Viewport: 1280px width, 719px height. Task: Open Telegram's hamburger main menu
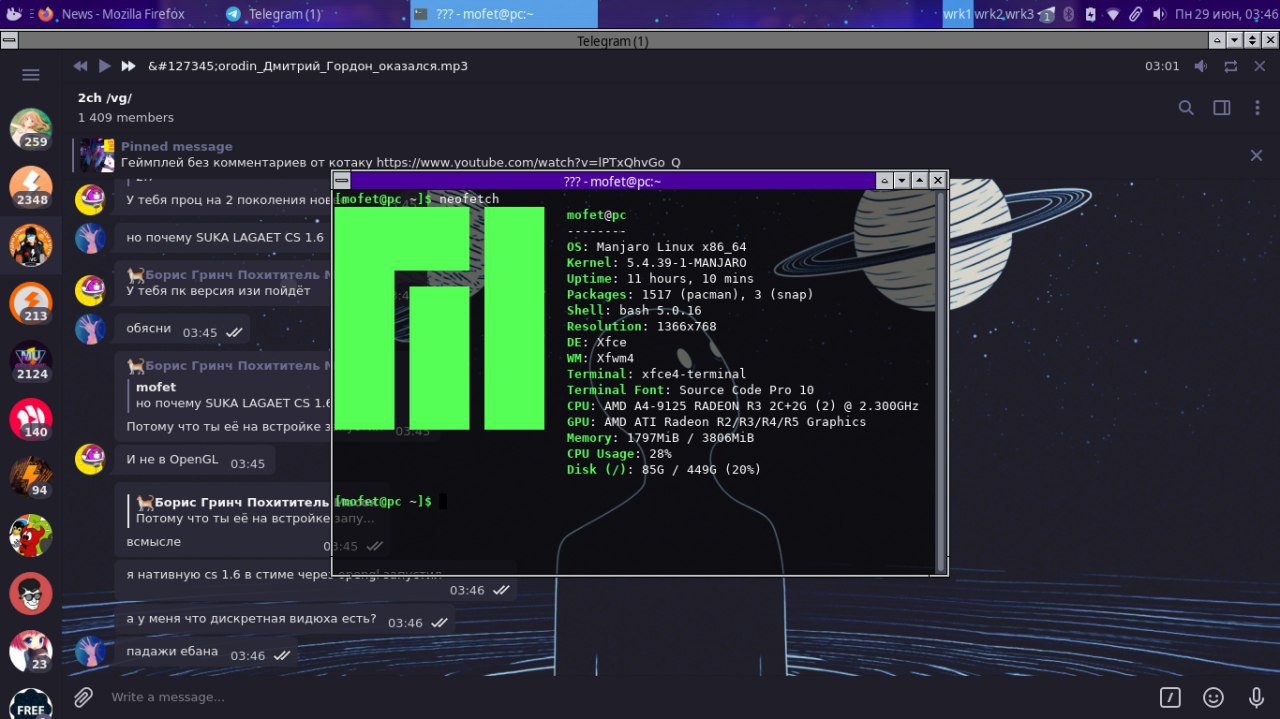(x=30, y=75)
